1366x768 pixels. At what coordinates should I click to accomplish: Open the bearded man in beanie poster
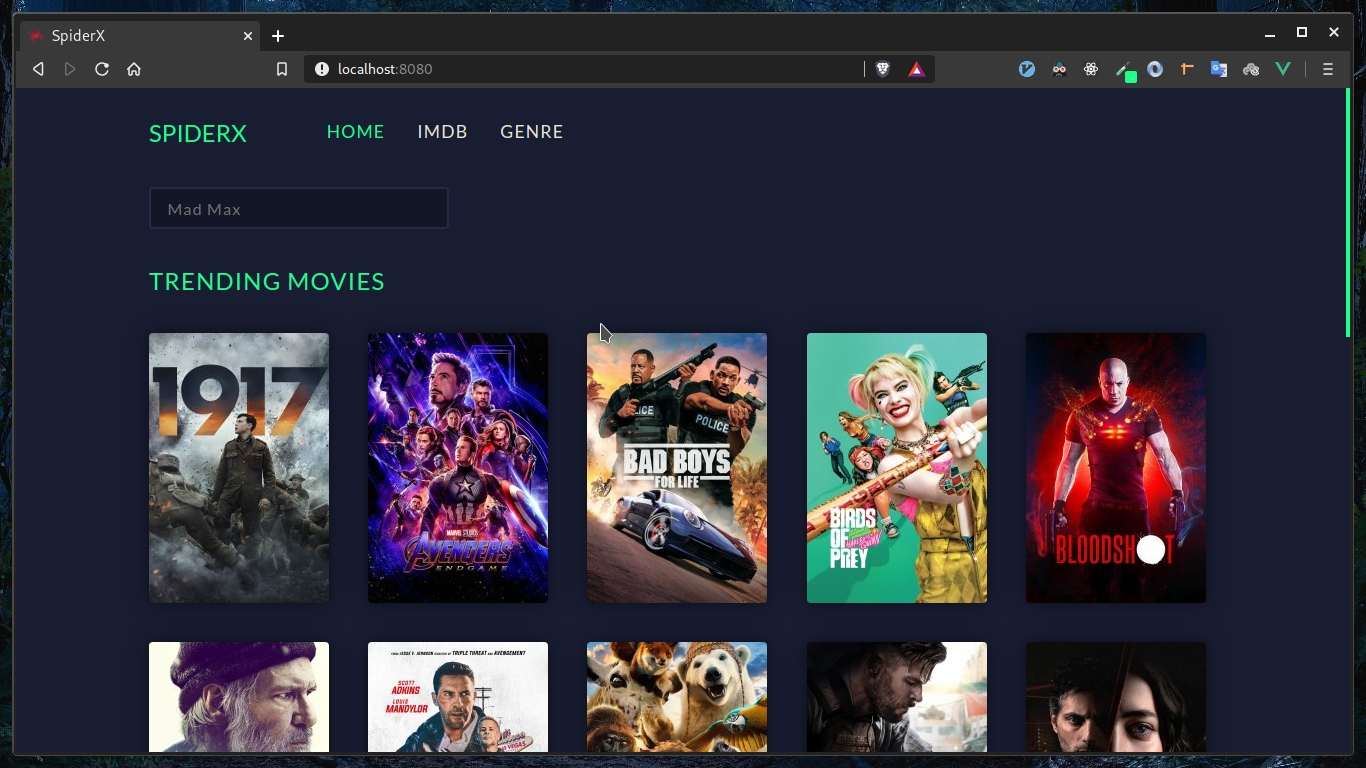(x=239, y=697)
